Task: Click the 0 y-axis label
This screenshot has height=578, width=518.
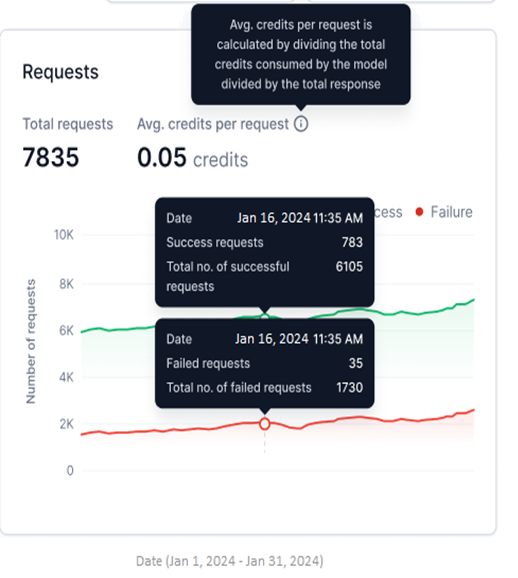Action: click(70, 470)
